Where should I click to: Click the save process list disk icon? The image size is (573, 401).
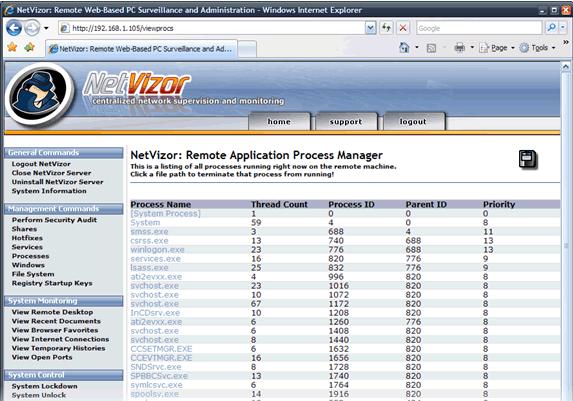tap(528, 159)
